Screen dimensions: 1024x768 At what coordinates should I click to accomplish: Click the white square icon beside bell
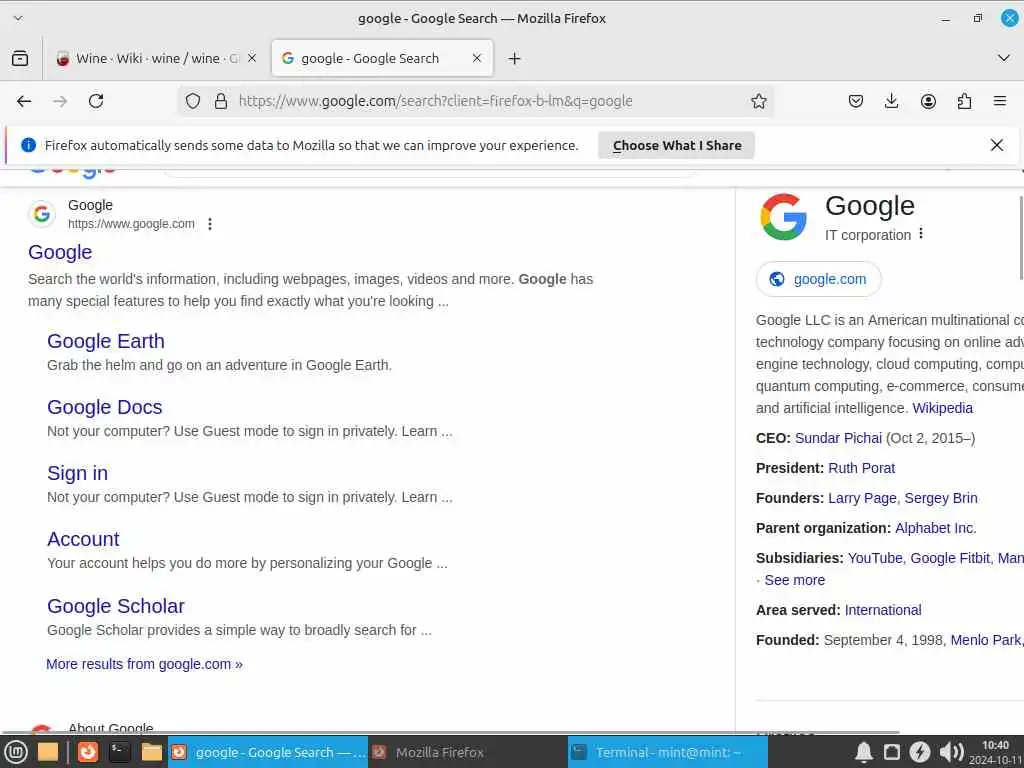[891, 752]
